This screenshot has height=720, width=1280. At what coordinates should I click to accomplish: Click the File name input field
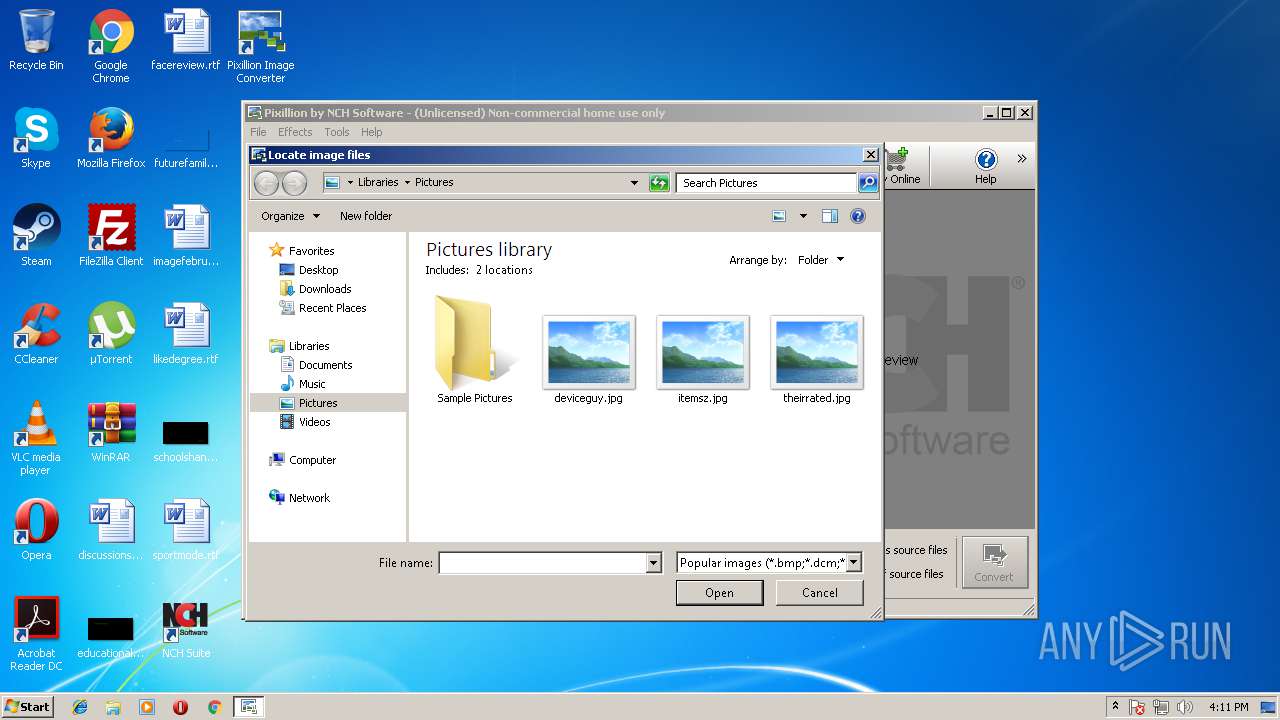tap(542, 563)
